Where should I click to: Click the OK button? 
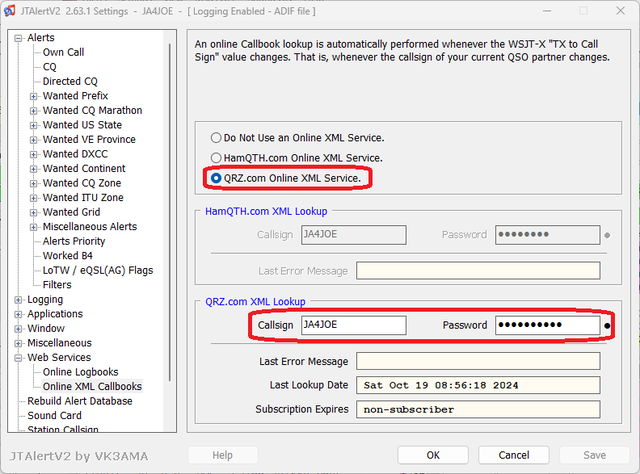click(433, 455)
